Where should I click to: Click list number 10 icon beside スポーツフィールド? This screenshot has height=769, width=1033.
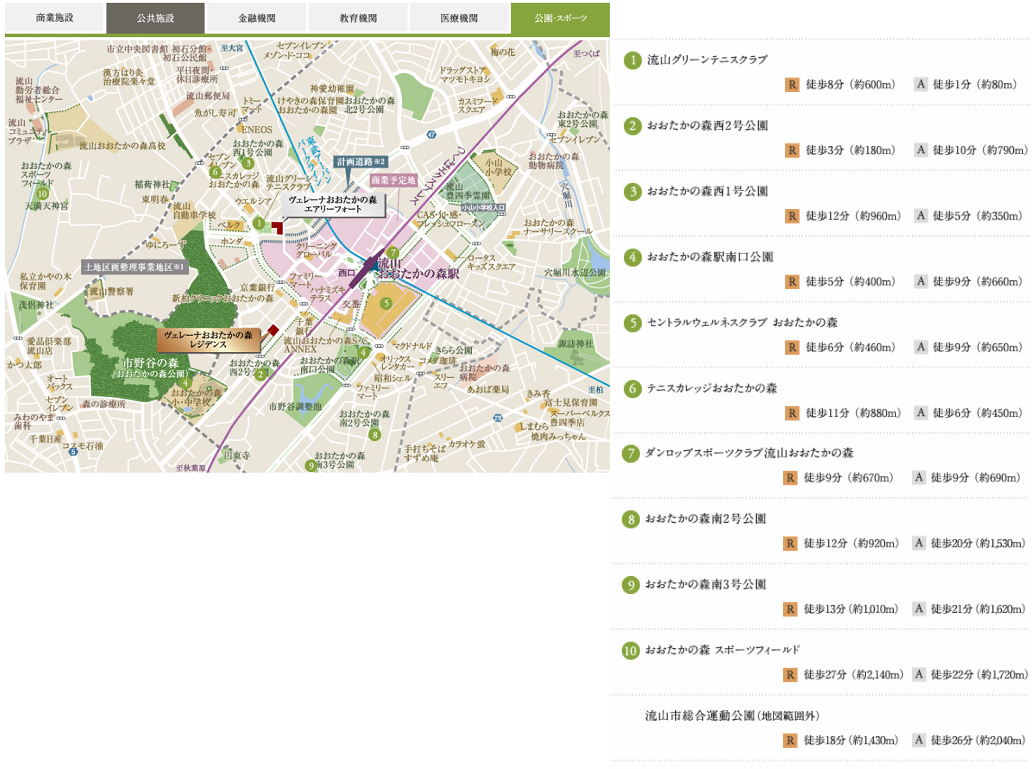click(631, 651)
